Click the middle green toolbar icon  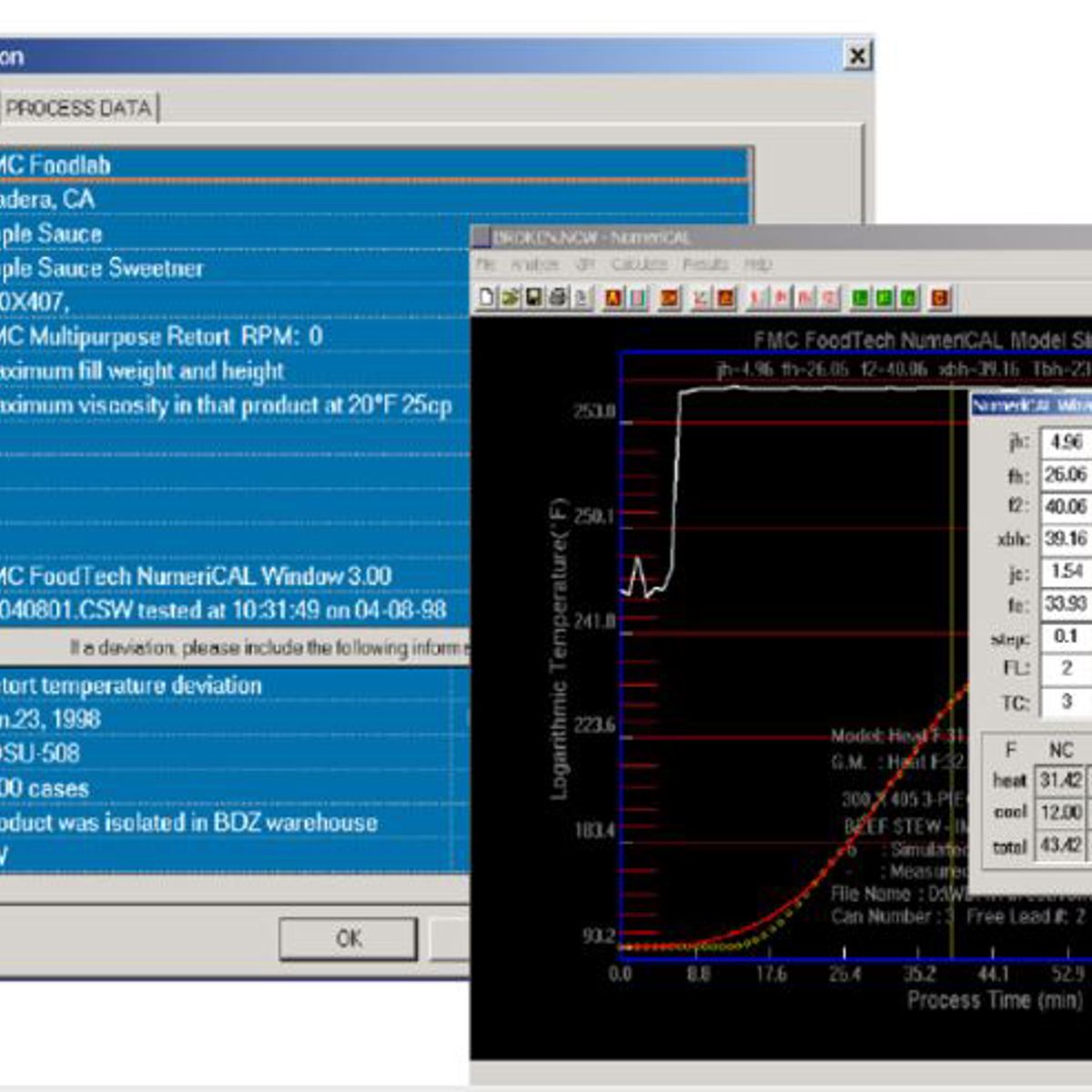(x=885, y=297)
